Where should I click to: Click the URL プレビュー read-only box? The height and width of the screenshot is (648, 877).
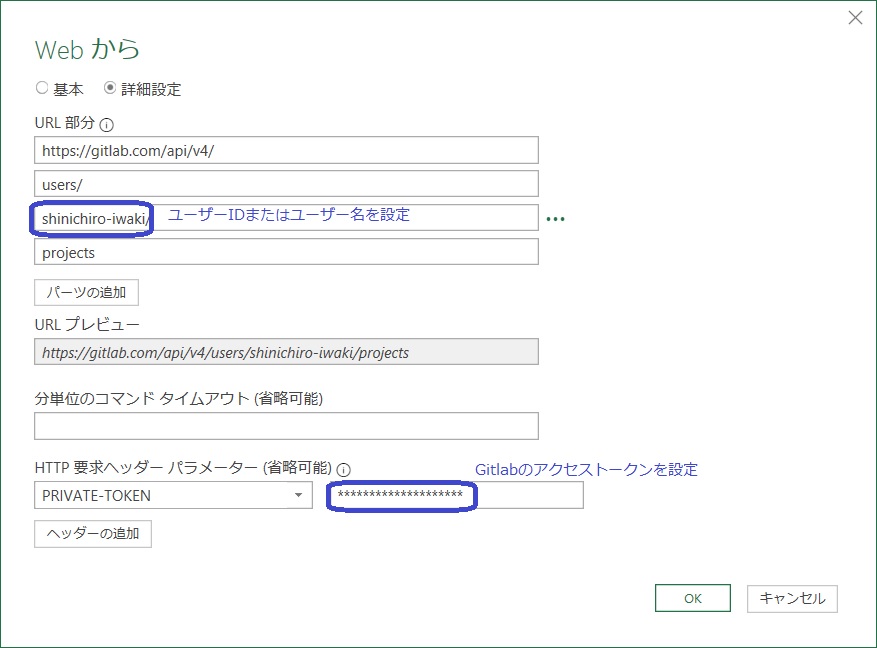coord(286,352)
